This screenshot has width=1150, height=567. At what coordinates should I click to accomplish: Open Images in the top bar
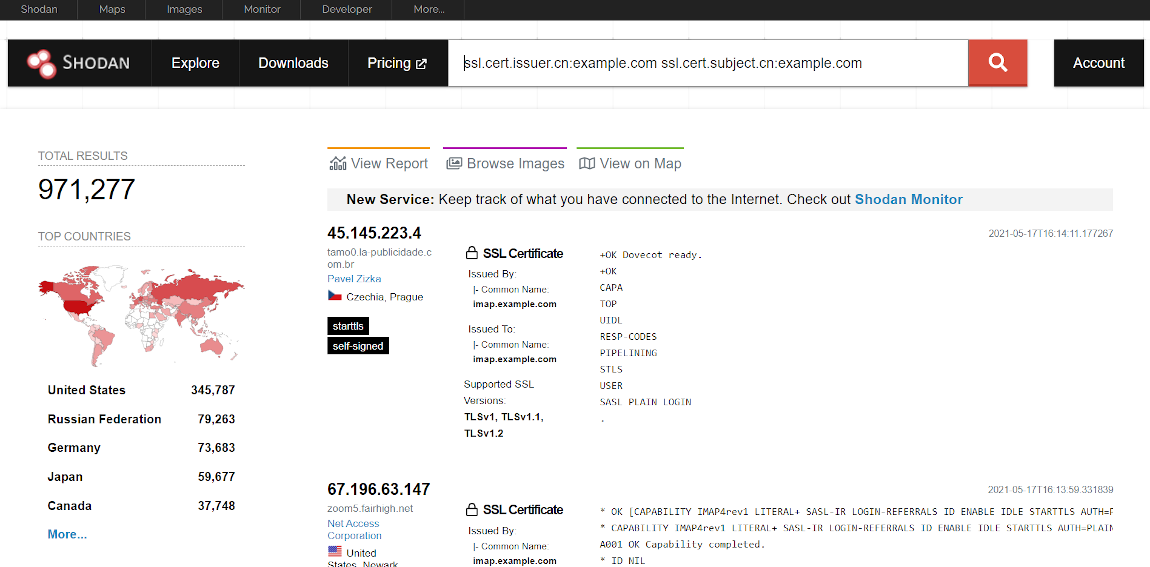185,10
